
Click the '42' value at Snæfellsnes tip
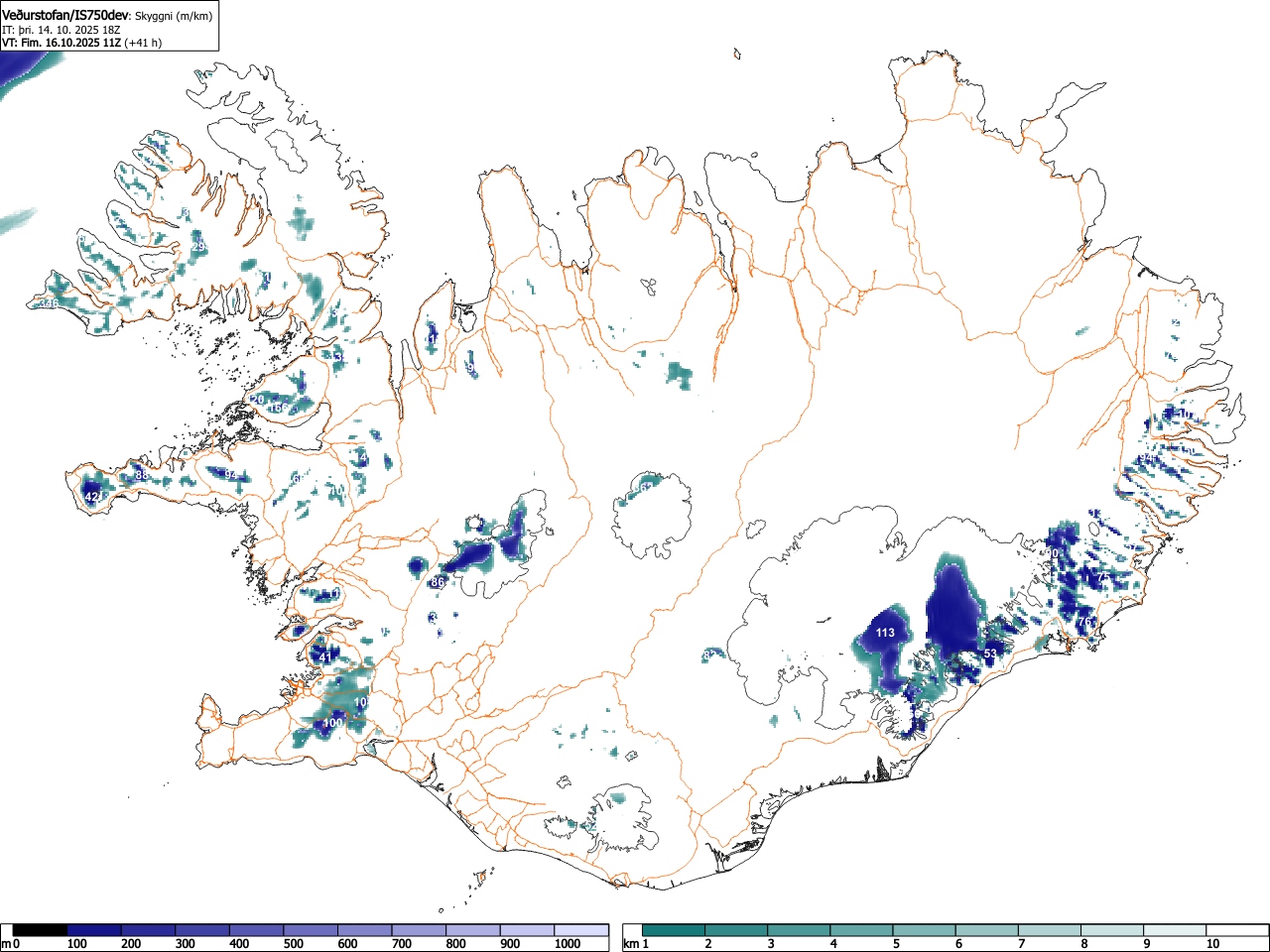click(x=92, y=496)
